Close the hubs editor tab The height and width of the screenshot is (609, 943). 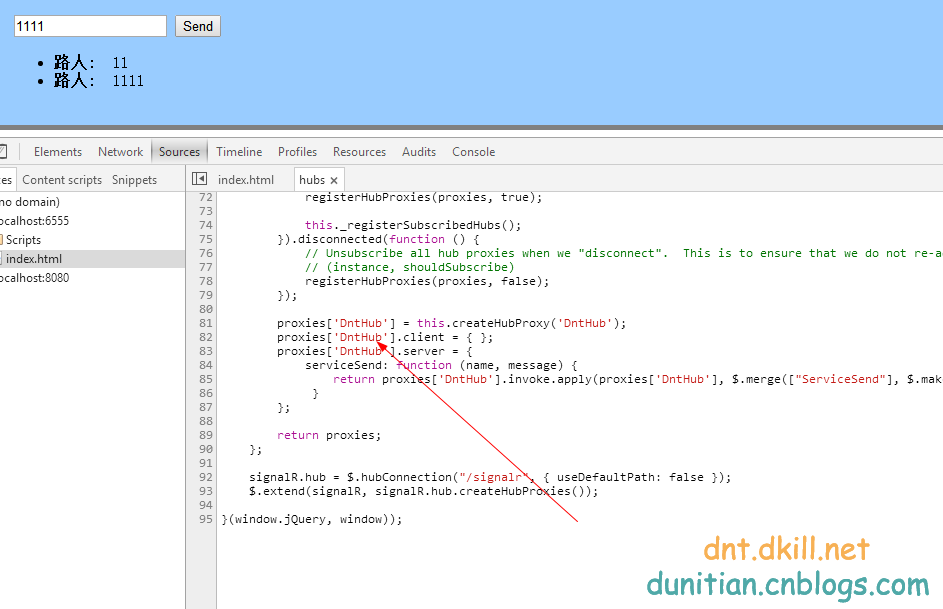point(334,180)
